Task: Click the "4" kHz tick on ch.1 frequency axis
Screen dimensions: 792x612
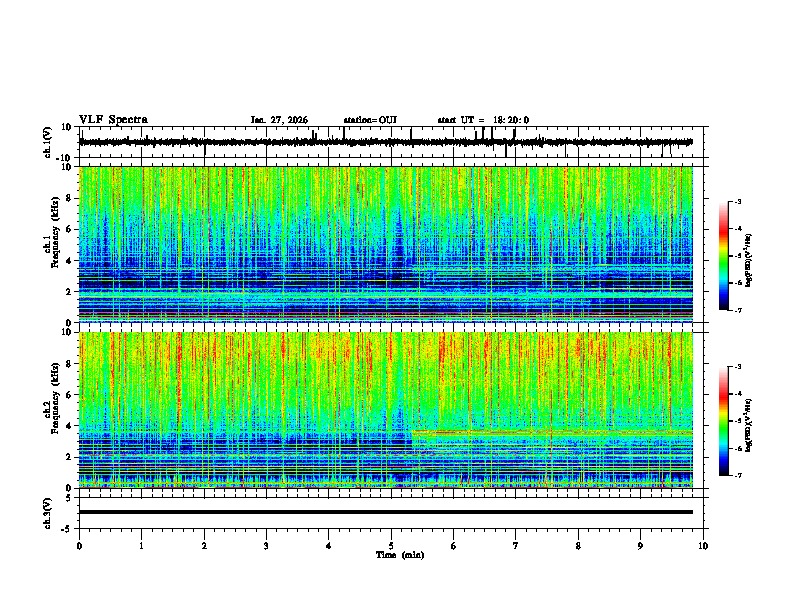Action: click(70, 261)
